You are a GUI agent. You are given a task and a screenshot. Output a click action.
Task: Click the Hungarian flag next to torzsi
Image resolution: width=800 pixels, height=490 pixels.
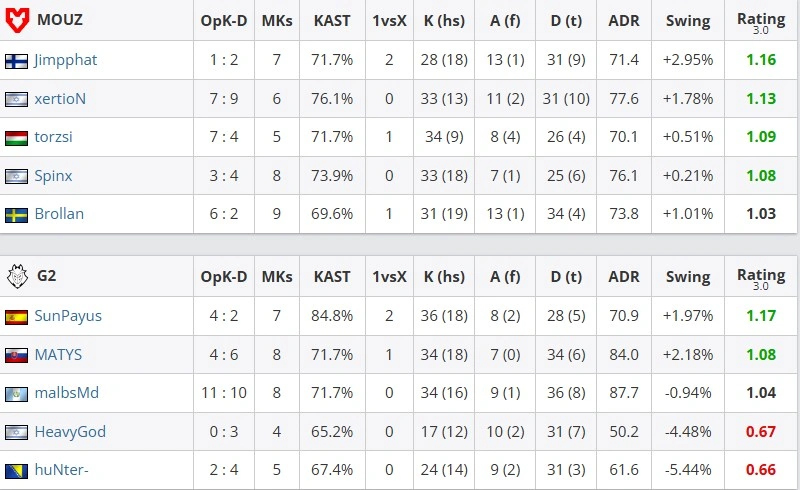16,138
